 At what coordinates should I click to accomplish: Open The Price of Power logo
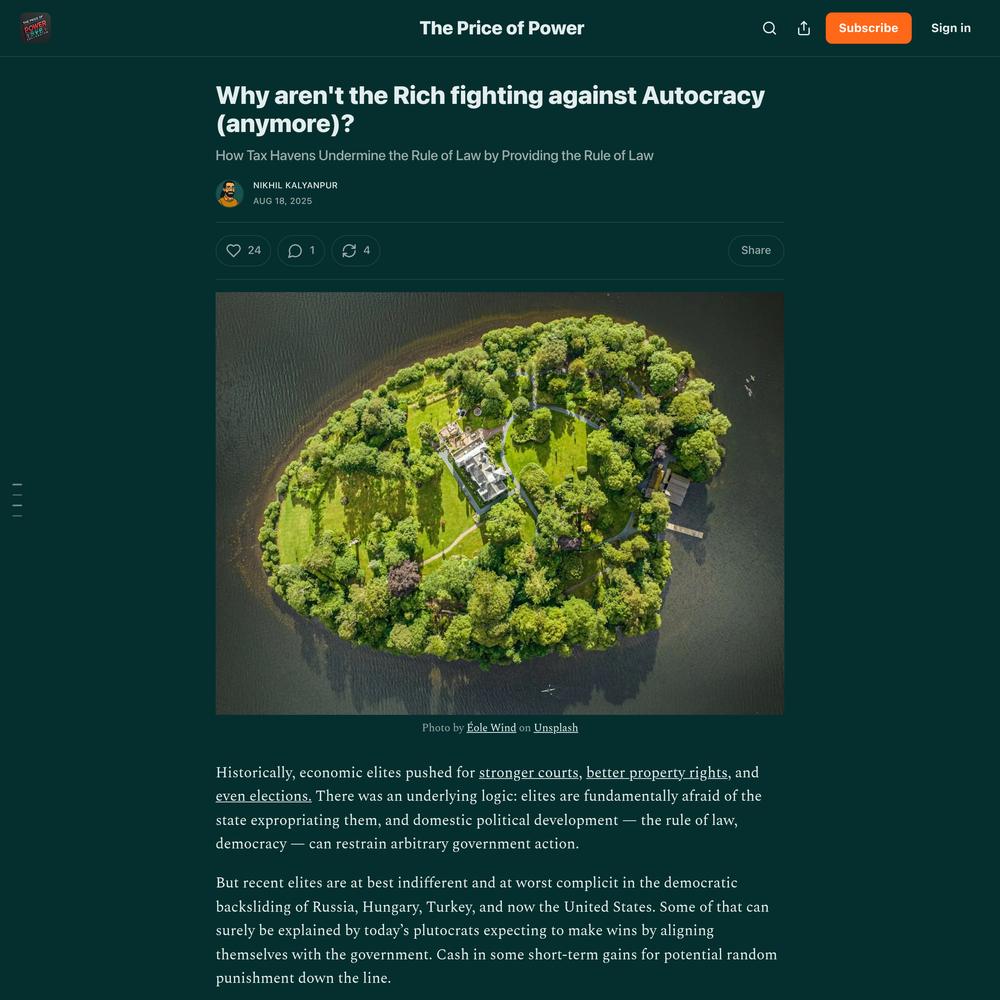35,28
